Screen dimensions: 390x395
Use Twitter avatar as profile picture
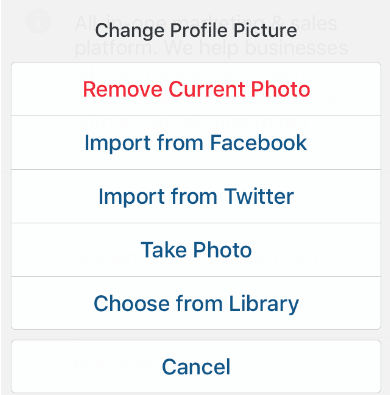click(196, 196)
